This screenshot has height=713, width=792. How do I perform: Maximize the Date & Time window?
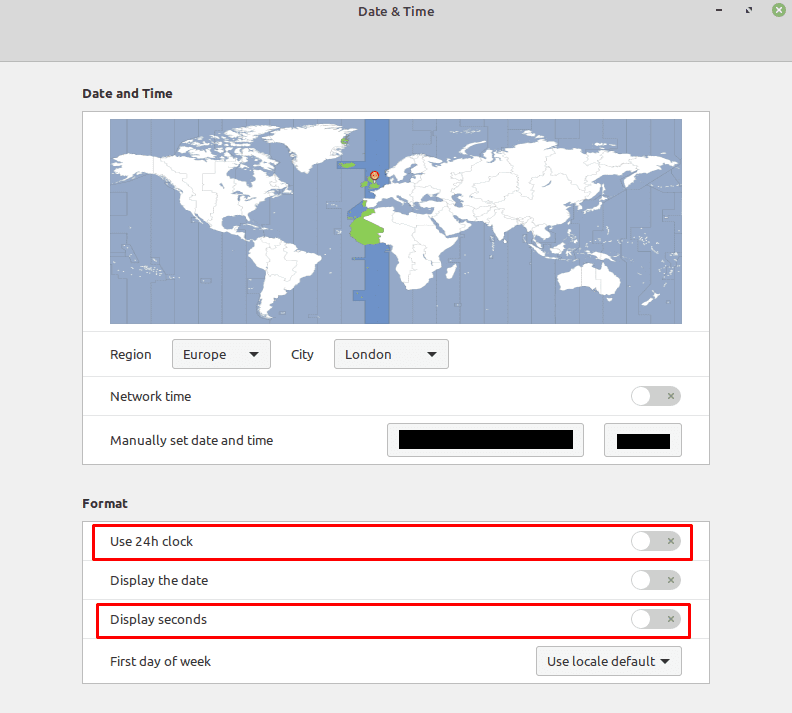[749, 10]
